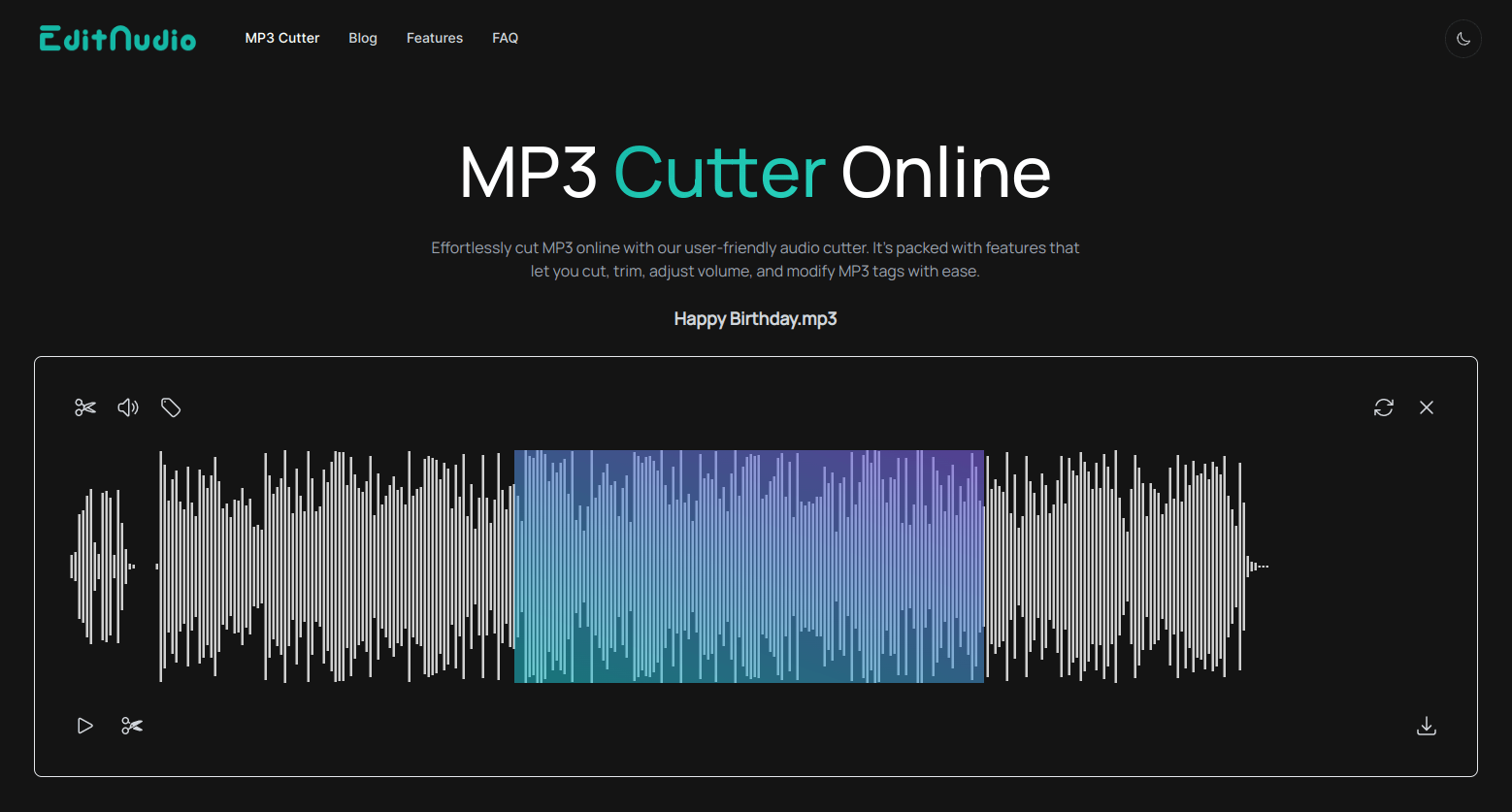Open the Blog page

(362, 38)
